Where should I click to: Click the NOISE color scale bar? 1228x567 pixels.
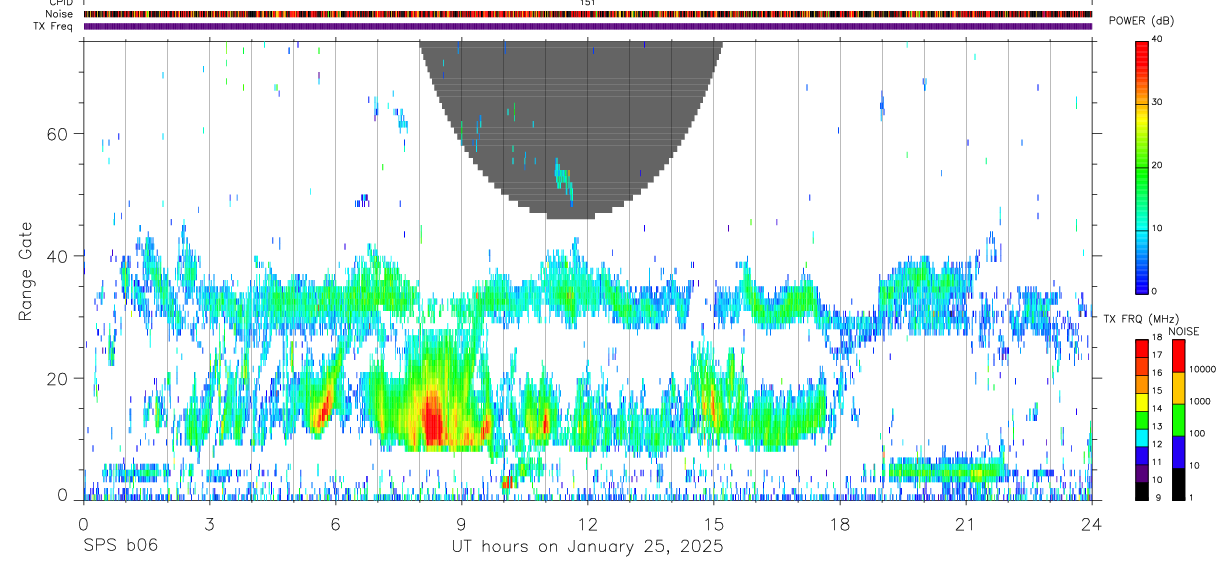[x=1178, y=419]
